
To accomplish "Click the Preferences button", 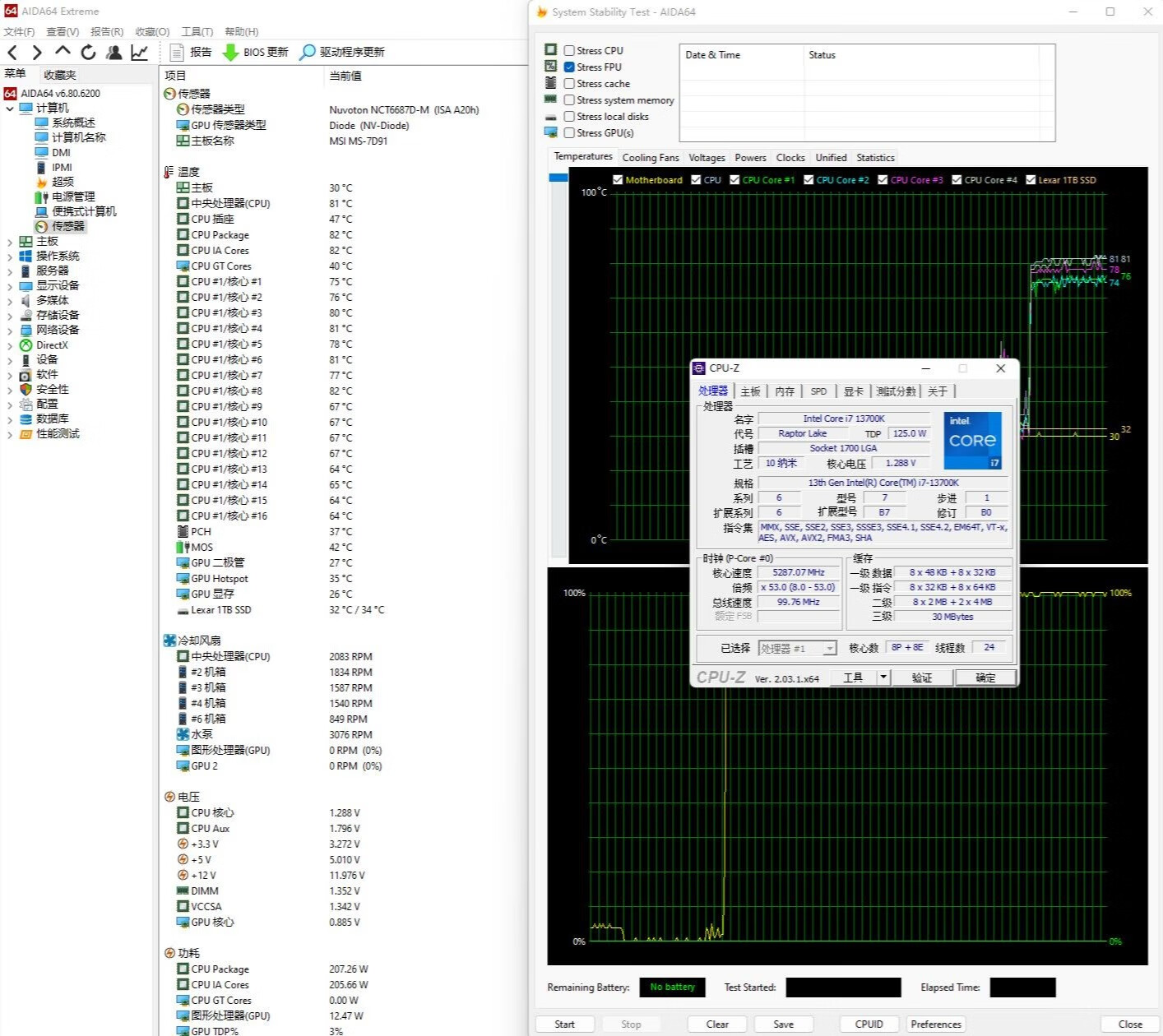I will pyautogui.click(x=935, y=1024).
